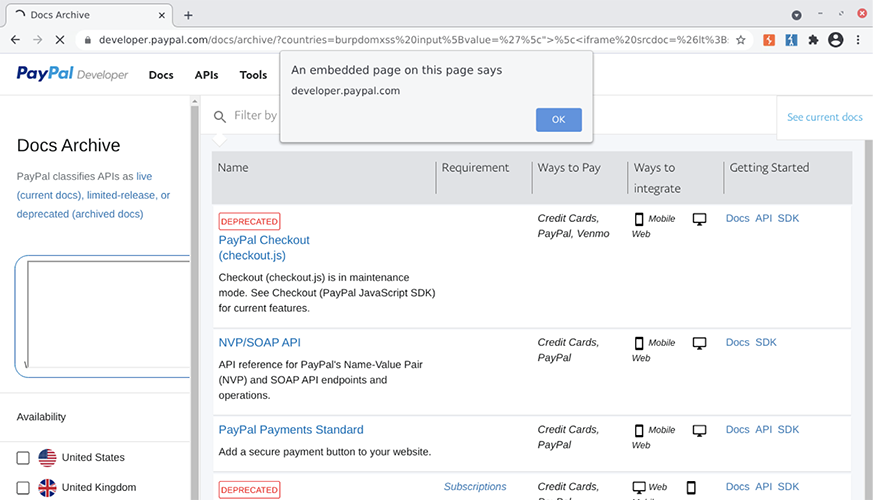Screen dimensions: 873x500
Task: Open PayPal Checkout (checkout.js) link
Action: coord(264,248)
